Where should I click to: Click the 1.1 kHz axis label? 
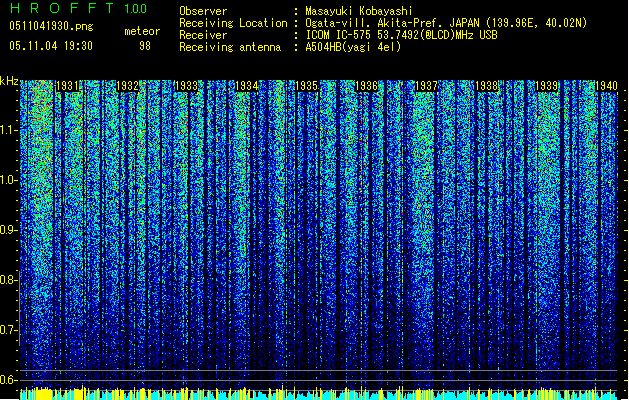click(8, 130)
